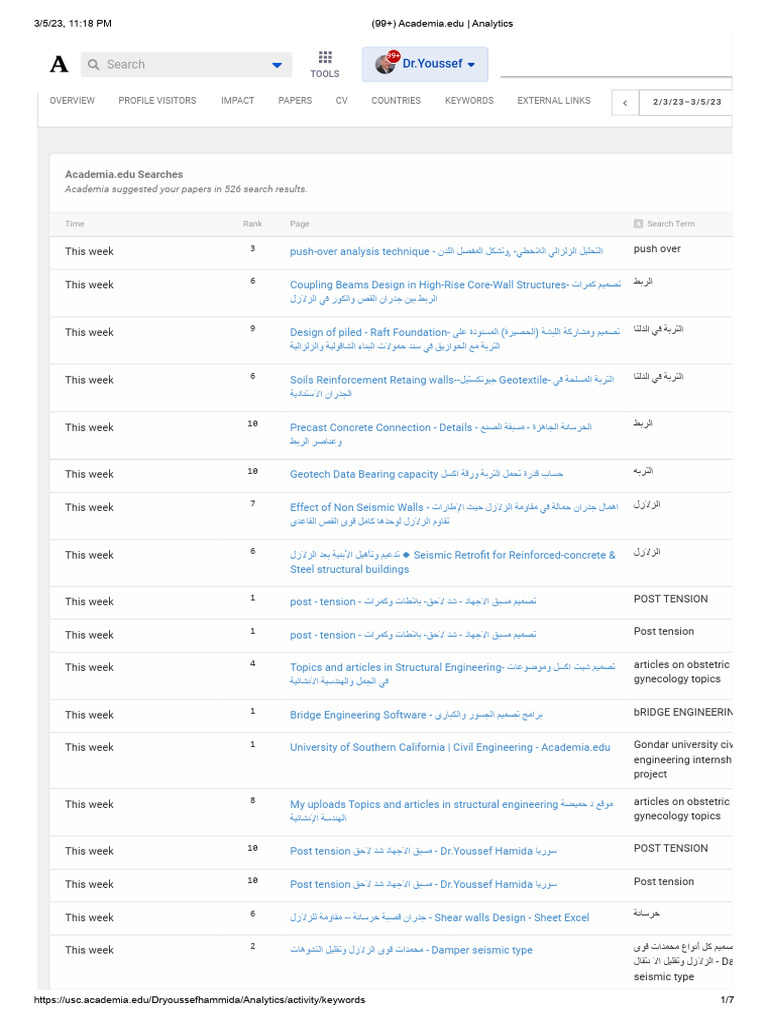Open the 2/3/23–3/5/23 date range picker
The width and height of the screenshot is (768, 1024).
[687, 102]
